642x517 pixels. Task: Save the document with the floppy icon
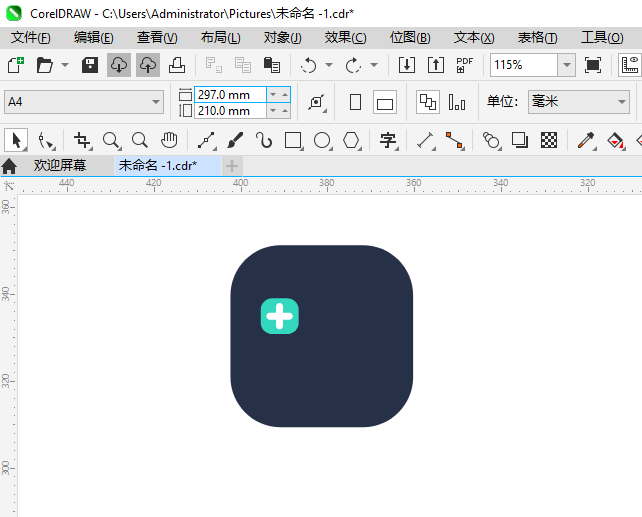point(90,65)
